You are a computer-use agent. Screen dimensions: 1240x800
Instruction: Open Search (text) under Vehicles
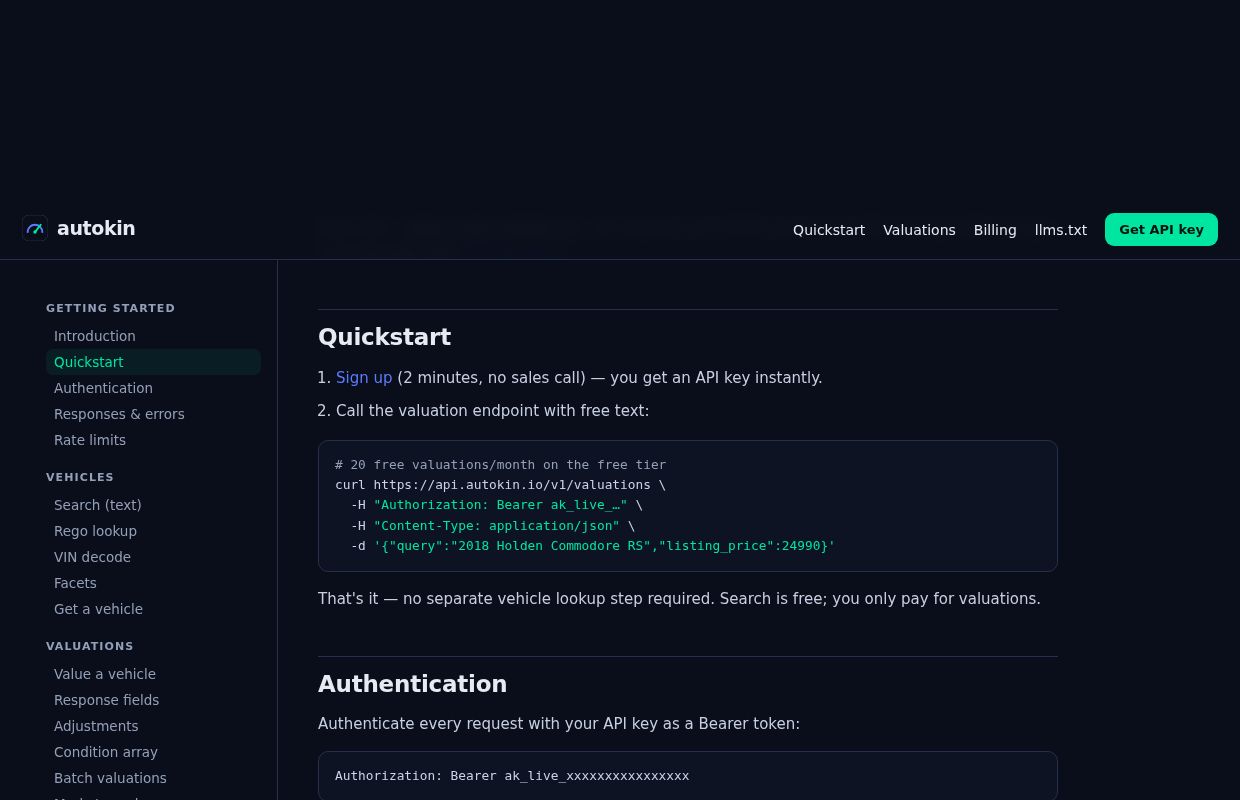tap(153, 505)
